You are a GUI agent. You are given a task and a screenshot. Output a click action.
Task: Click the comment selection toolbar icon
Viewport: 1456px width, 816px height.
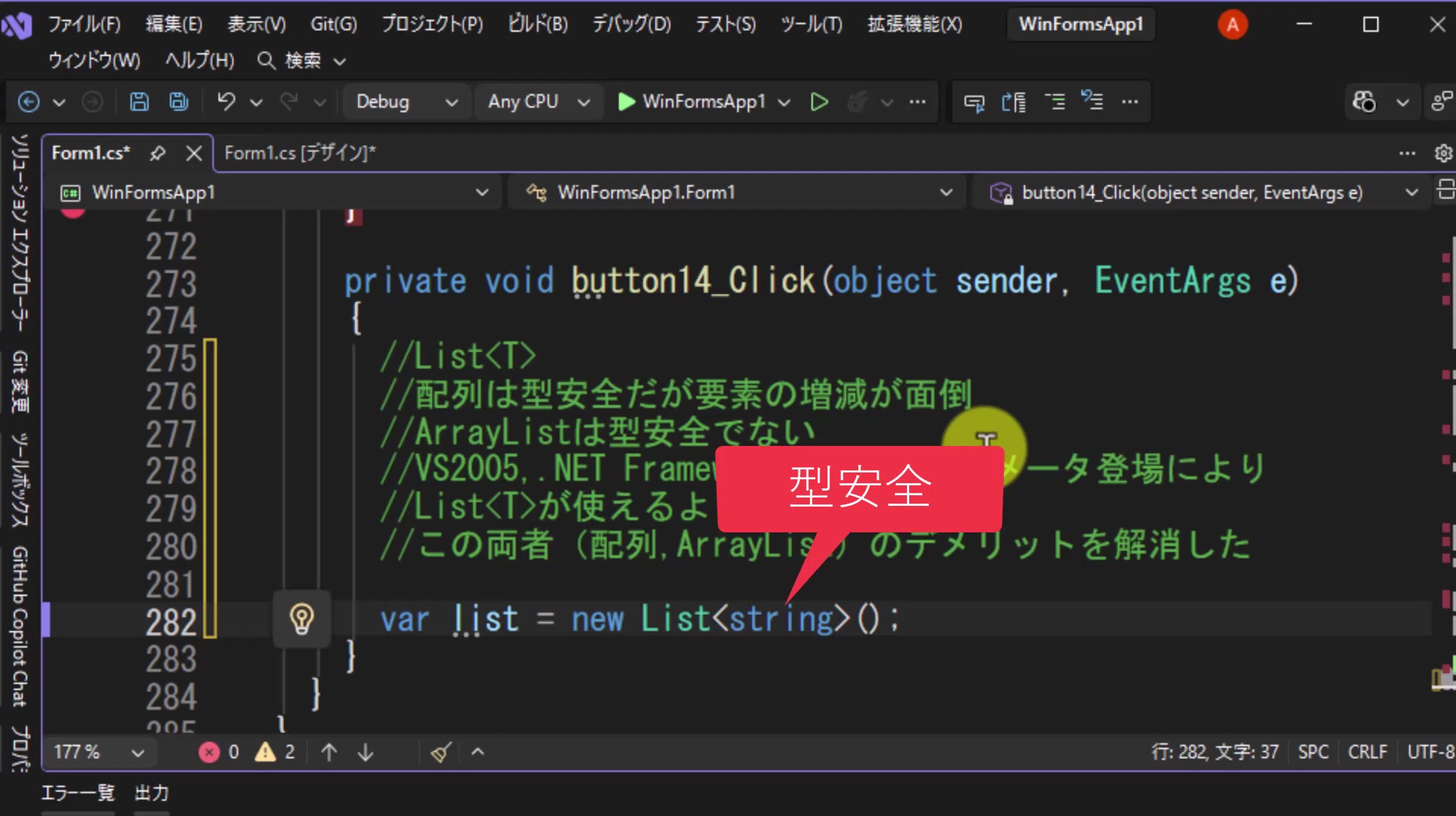pyautogui.click(x=1055, y=102)
